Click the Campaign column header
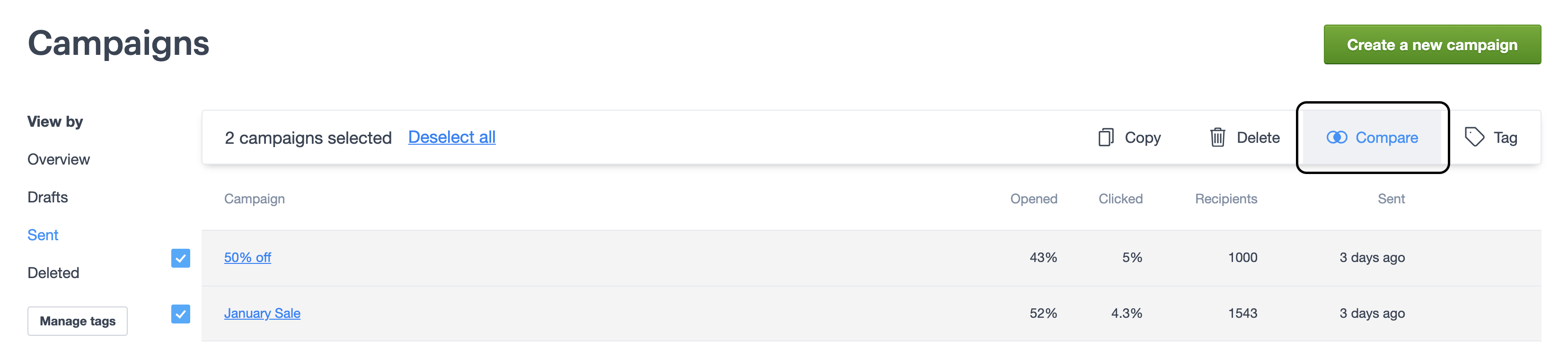 pyautogui.click(x=255, y=199)
